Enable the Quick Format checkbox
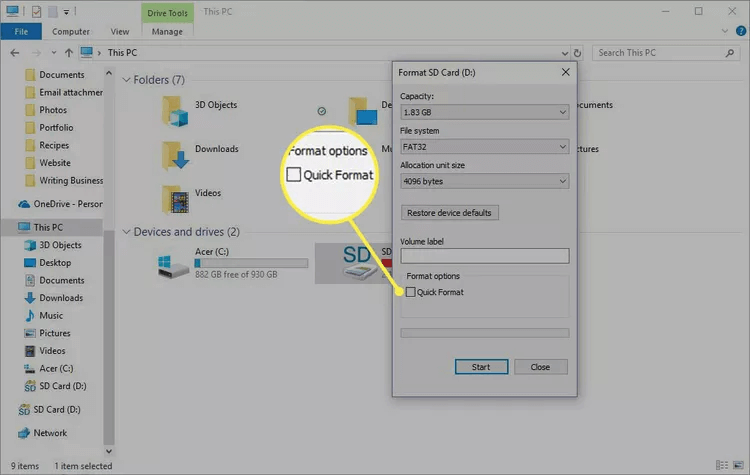The height and width of the screenshot is (475, 750). point(411,292)
